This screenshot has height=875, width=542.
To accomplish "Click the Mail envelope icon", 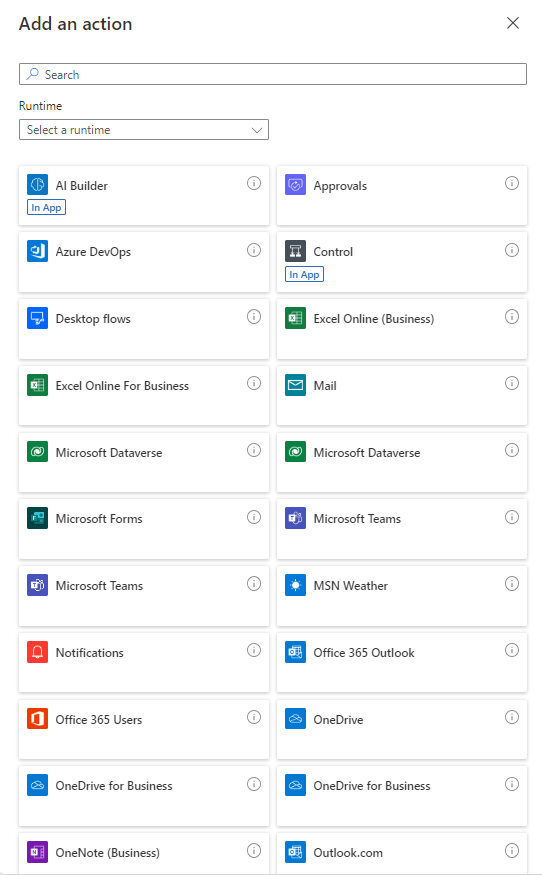I will click(x=295, y=385).
